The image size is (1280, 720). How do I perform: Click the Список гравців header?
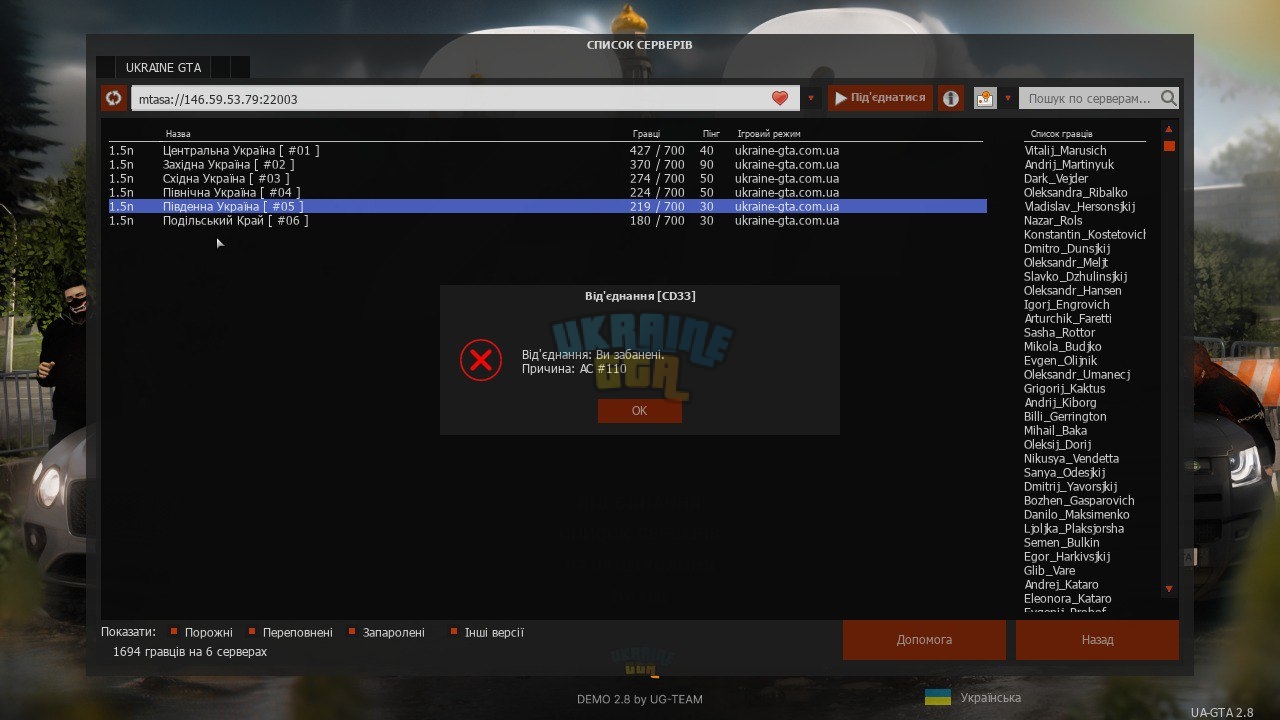coord(1061,134)
